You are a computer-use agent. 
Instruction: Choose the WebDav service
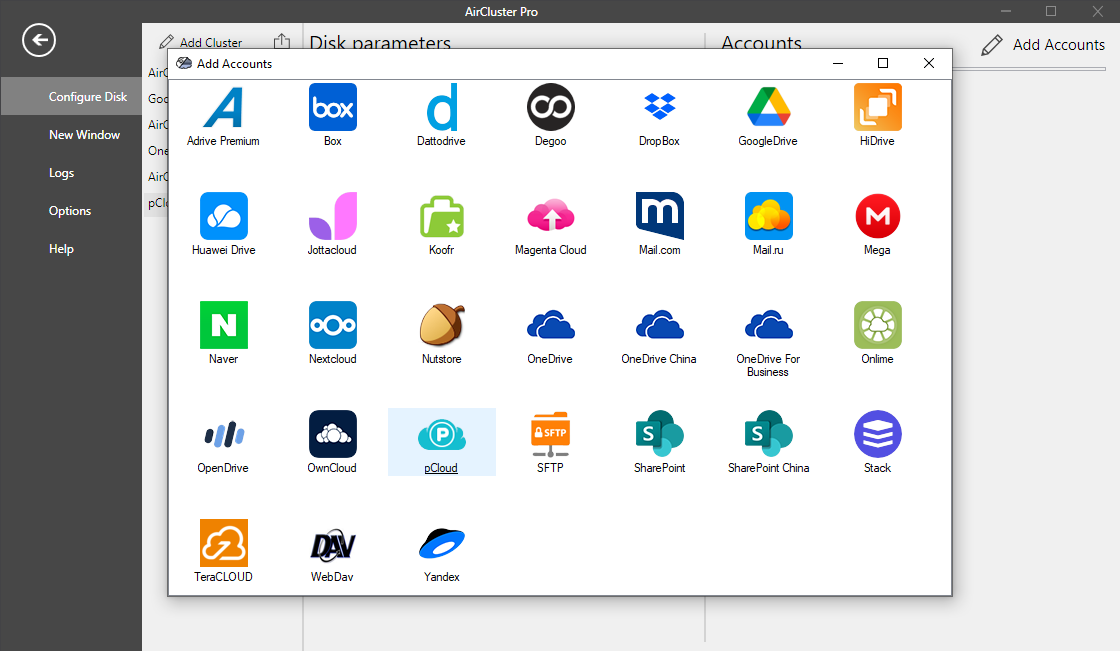[332, 550]
